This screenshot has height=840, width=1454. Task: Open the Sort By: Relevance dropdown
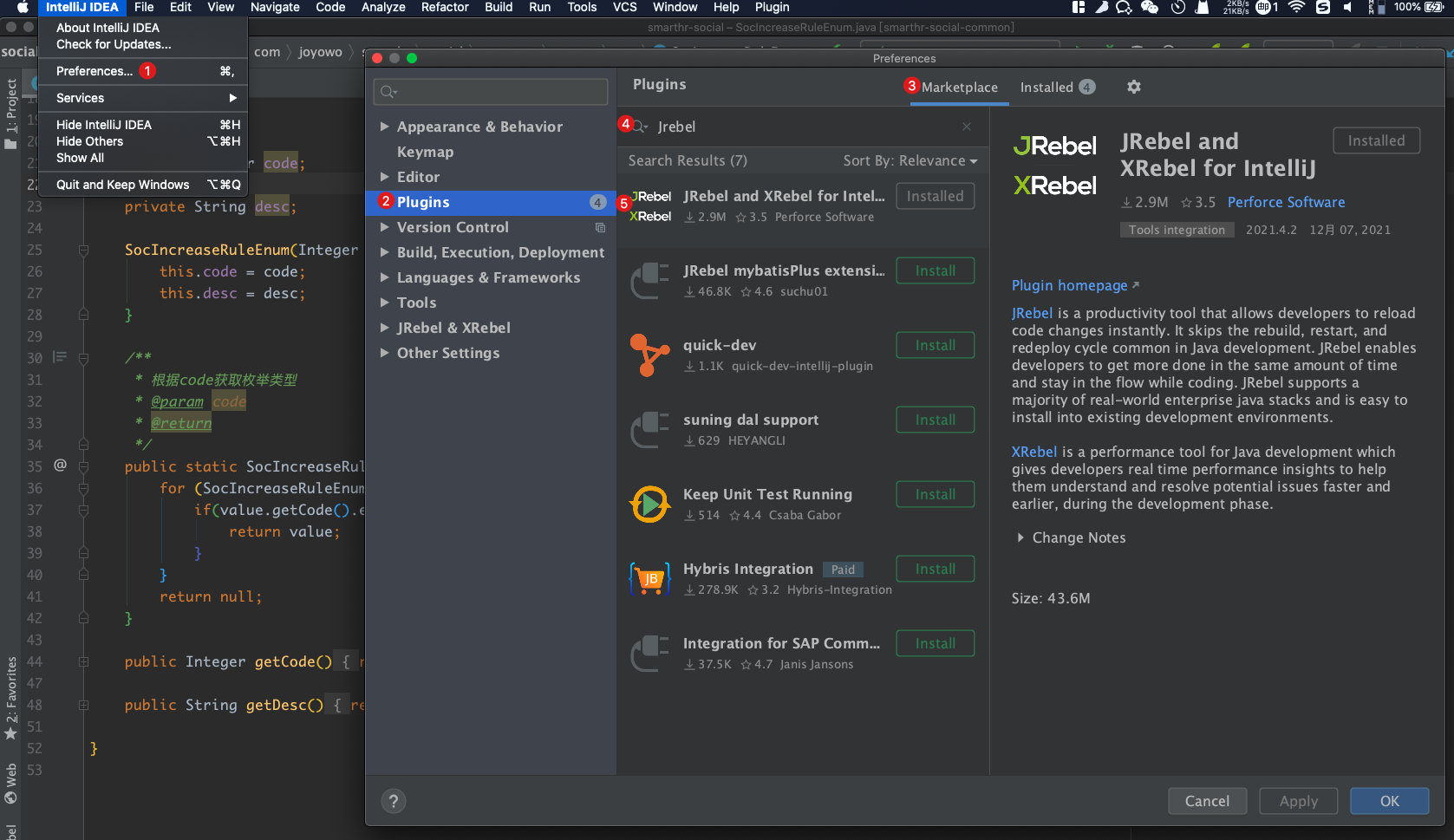pyautogui.click(x=910, y=161)
